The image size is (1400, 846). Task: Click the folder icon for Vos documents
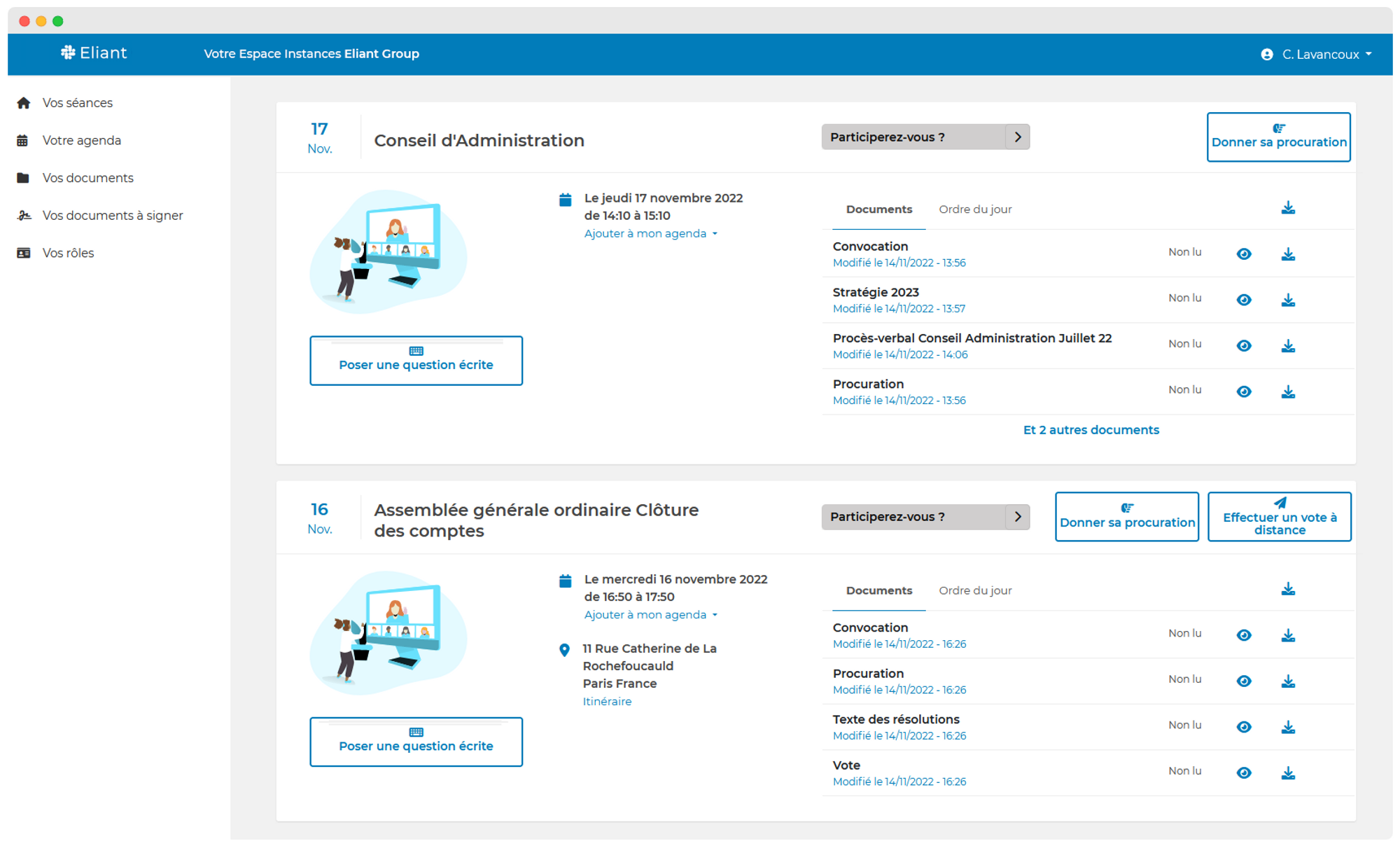pyautogui.click(x=23, y=178)
